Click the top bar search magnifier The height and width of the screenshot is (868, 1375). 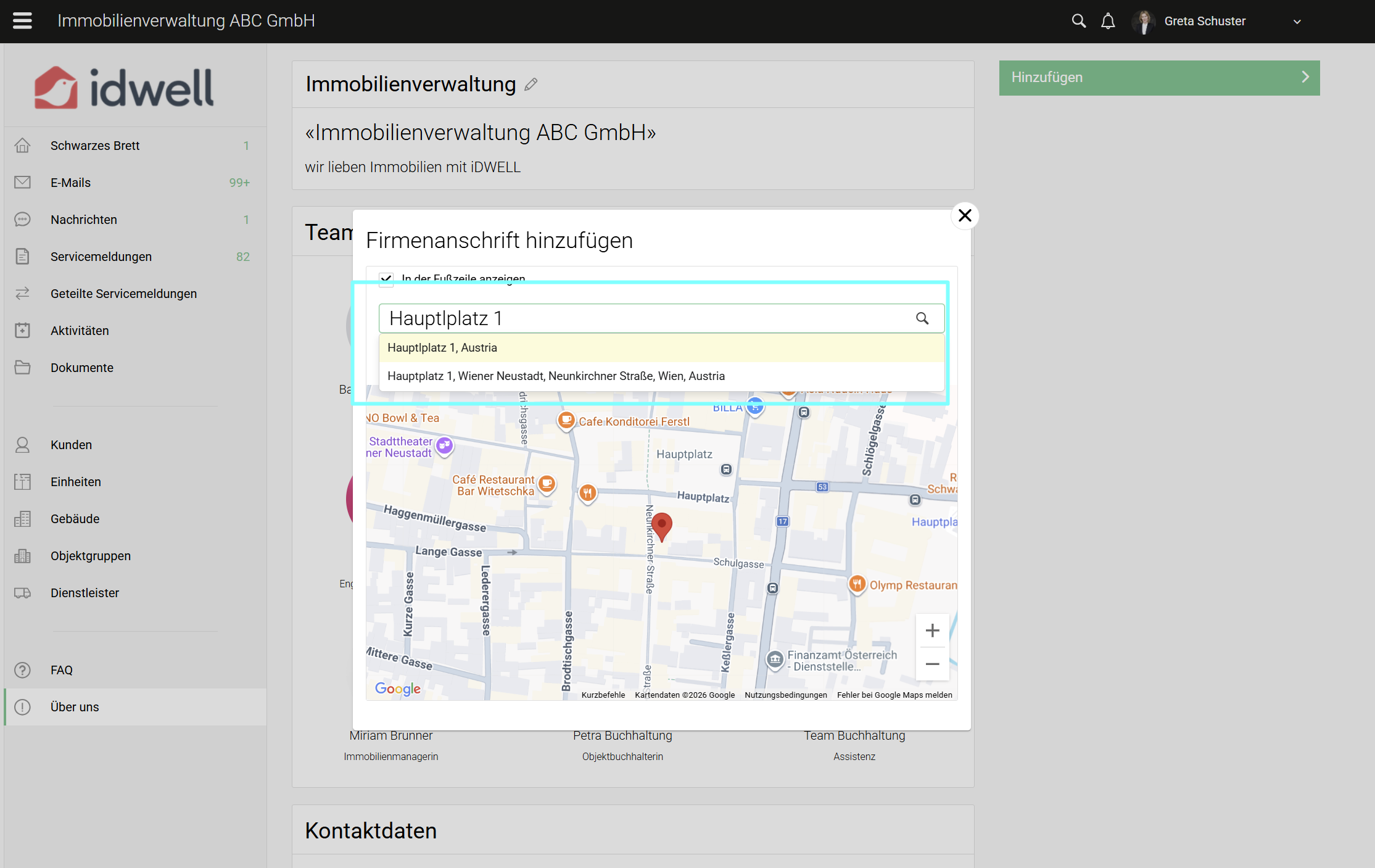[1078, 21]
